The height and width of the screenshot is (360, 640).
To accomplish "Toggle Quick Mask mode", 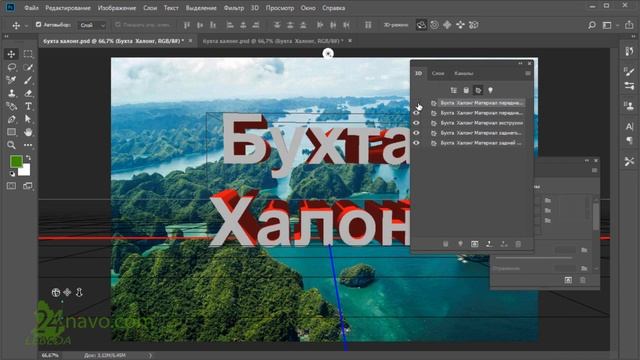I will click(x=11, y=186).
